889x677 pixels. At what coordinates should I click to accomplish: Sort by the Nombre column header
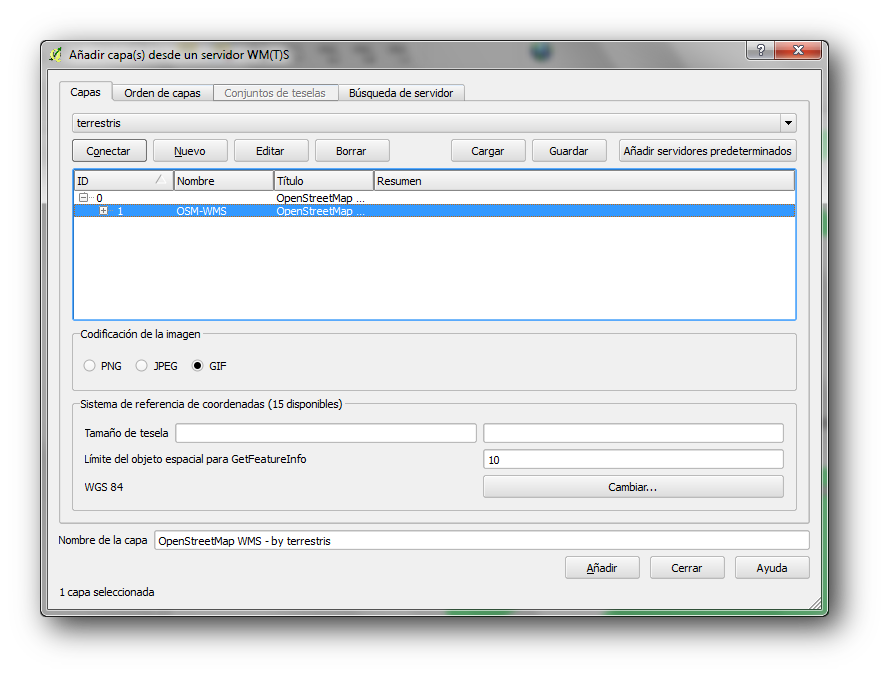[223, 181]
